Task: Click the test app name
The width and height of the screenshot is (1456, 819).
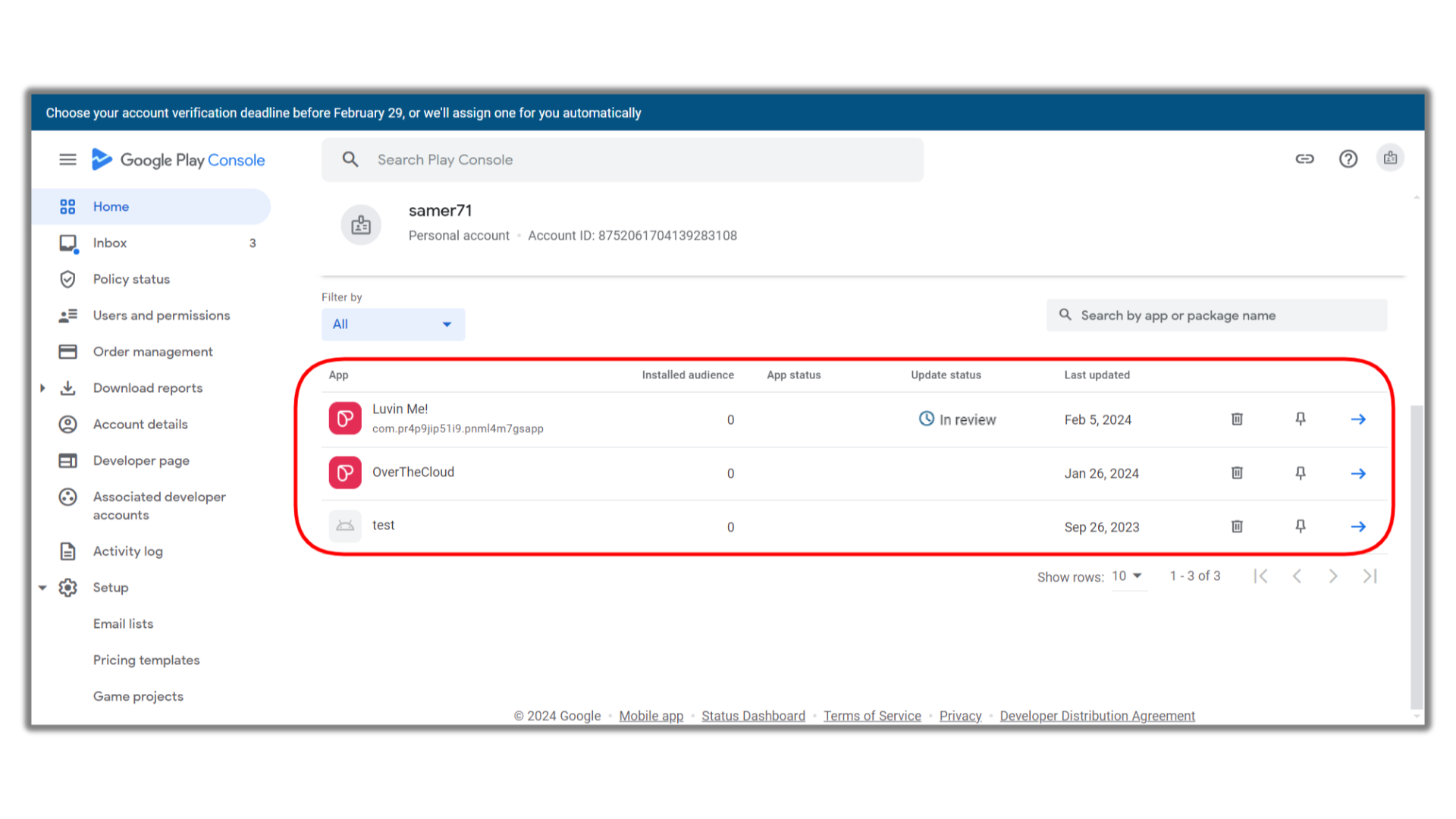Action: point(383,526)
